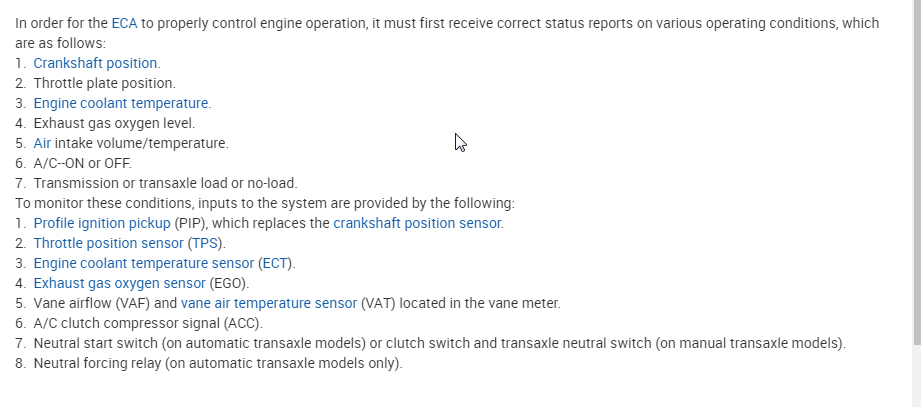Click 'Transmission or transaxle load or no-load' text

click(165, 183)
